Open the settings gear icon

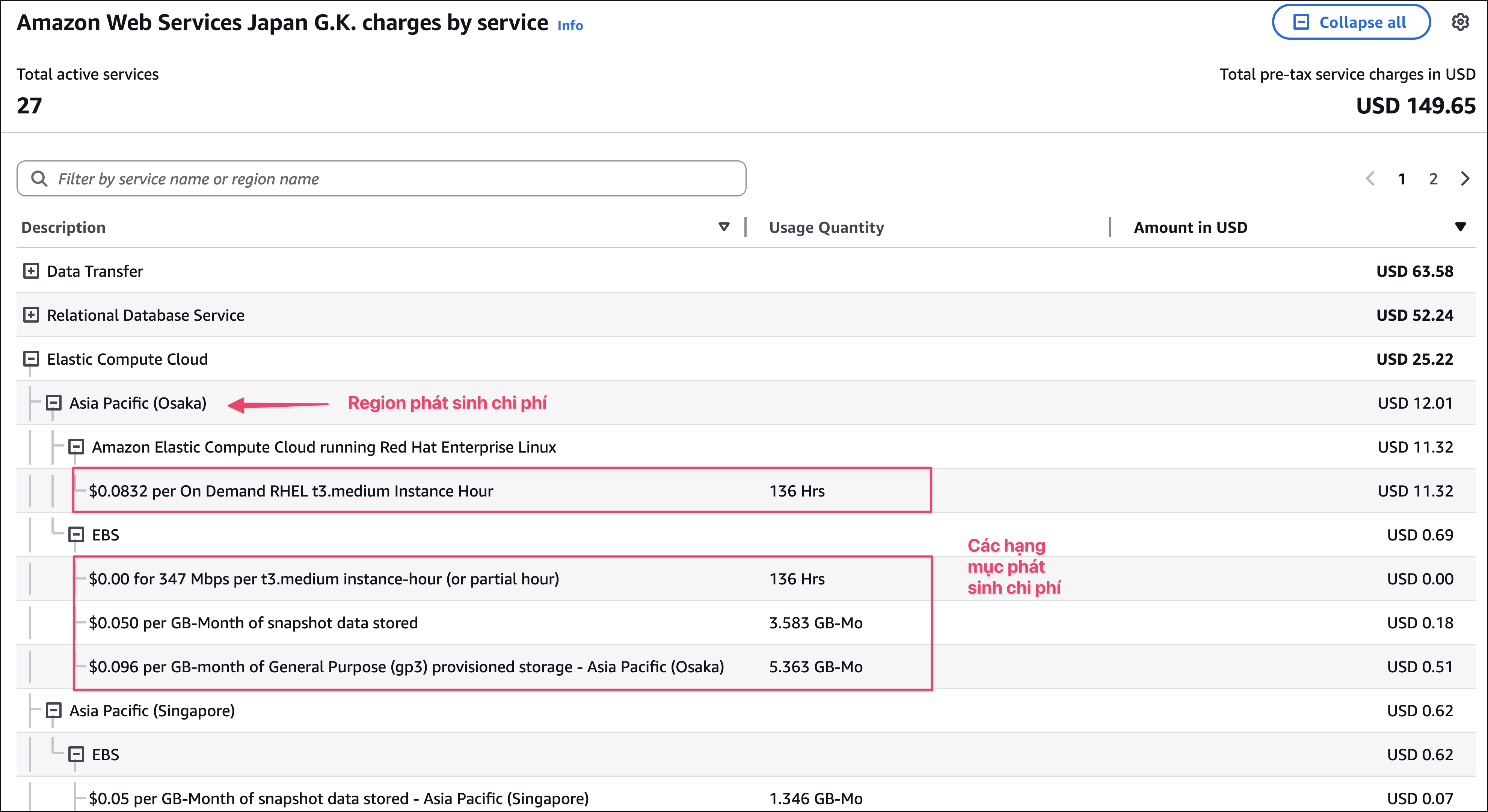pyautogui.click(x=1460, y=23)
